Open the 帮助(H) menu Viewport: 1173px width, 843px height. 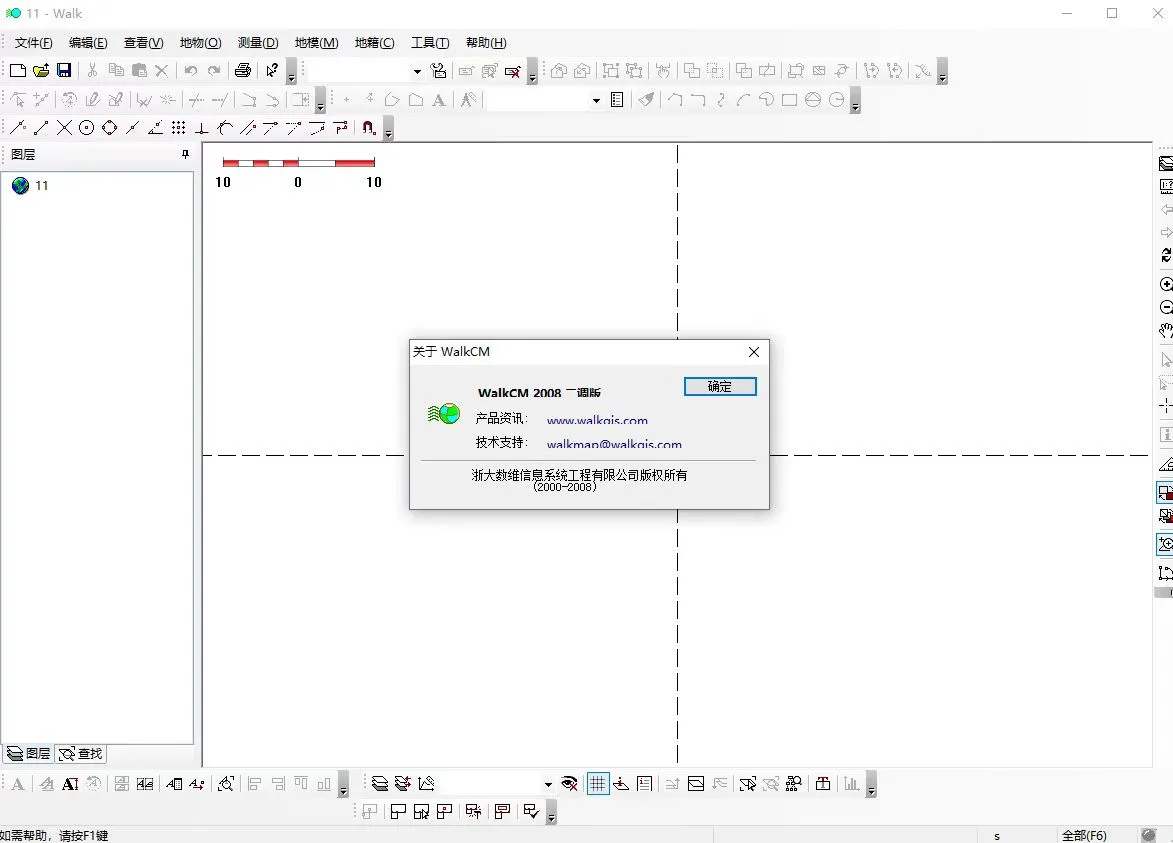486,43
